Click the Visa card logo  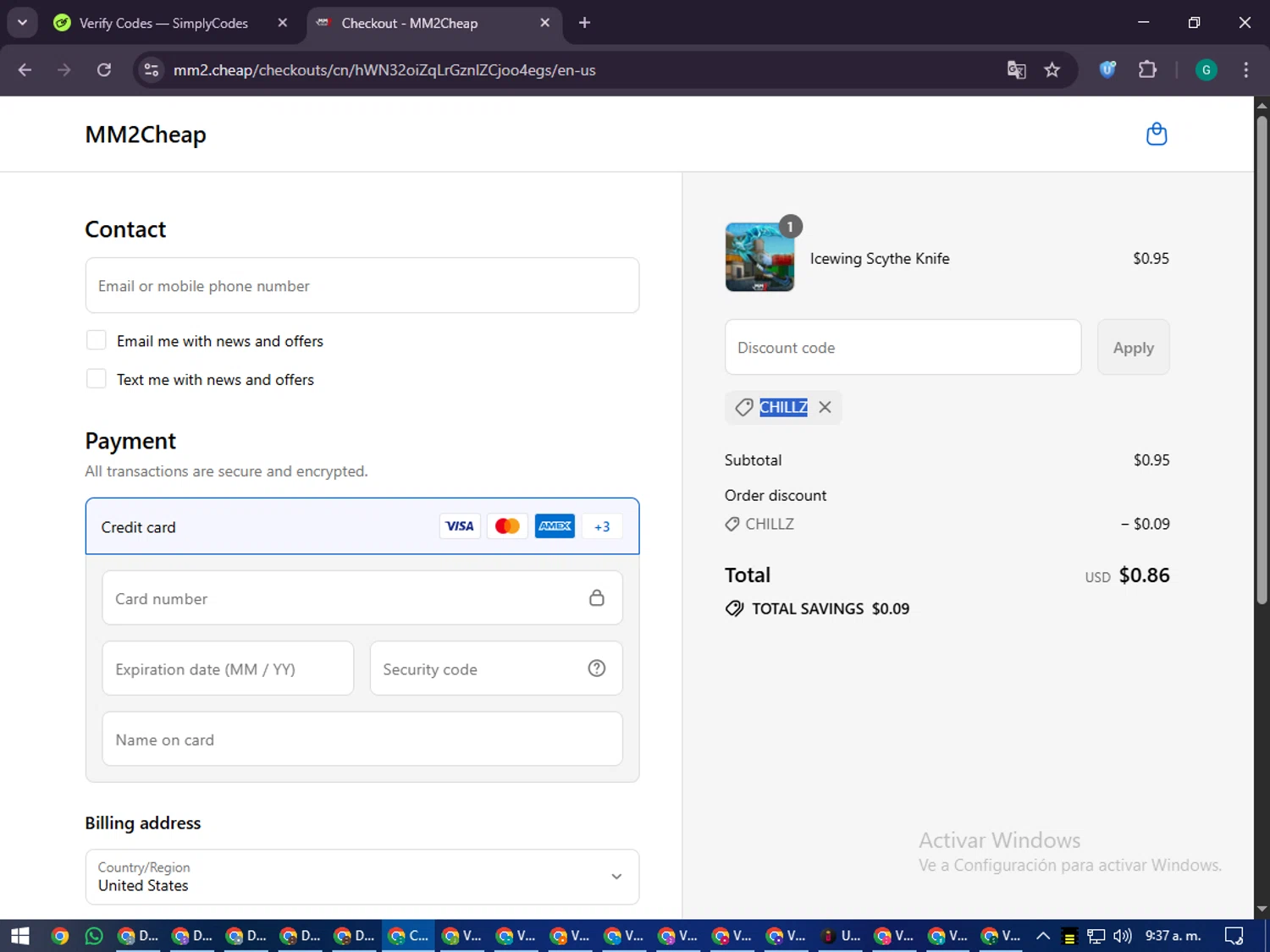(460, 526)
